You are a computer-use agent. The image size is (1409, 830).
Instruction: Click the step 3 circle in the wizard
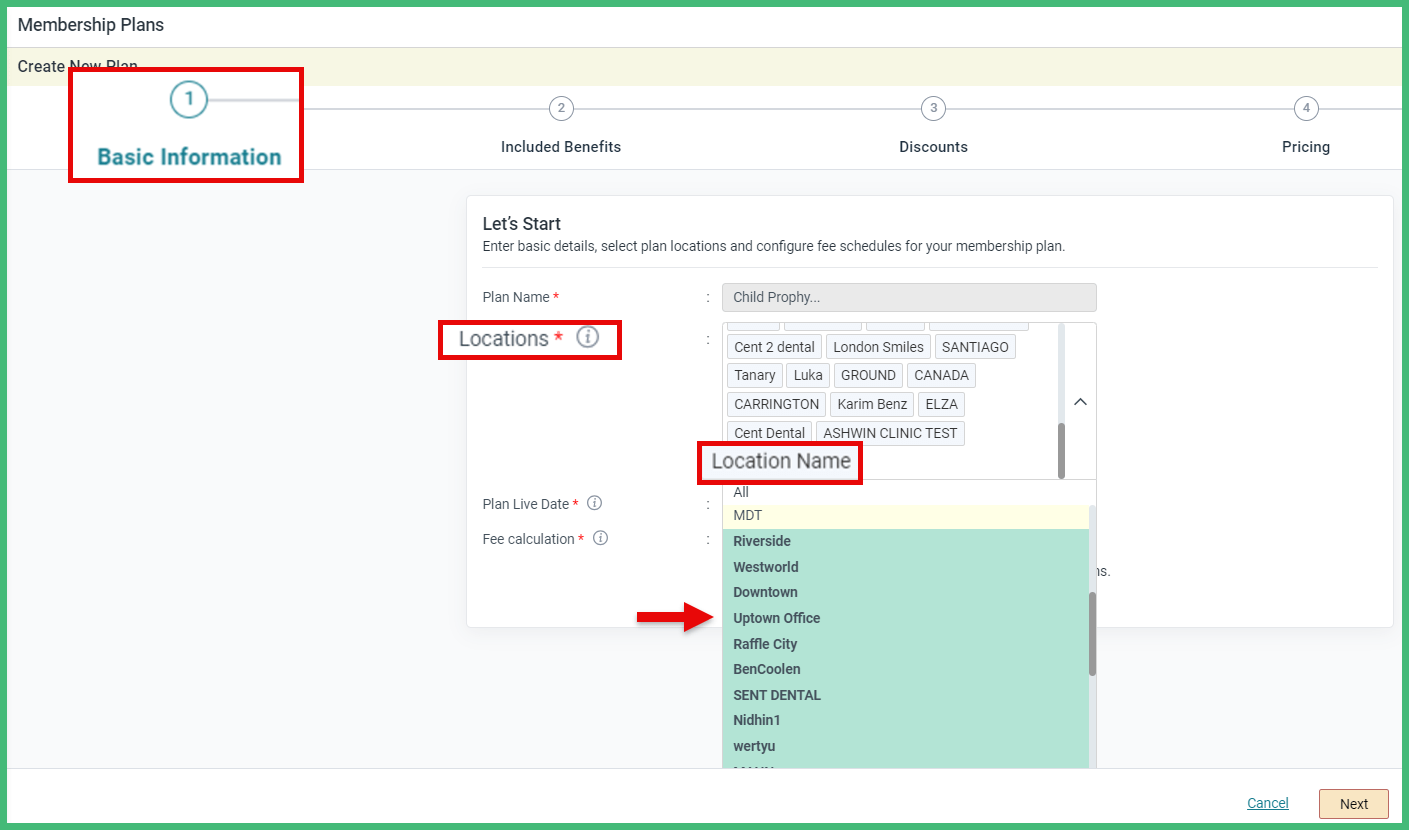(x=932, y=108)
